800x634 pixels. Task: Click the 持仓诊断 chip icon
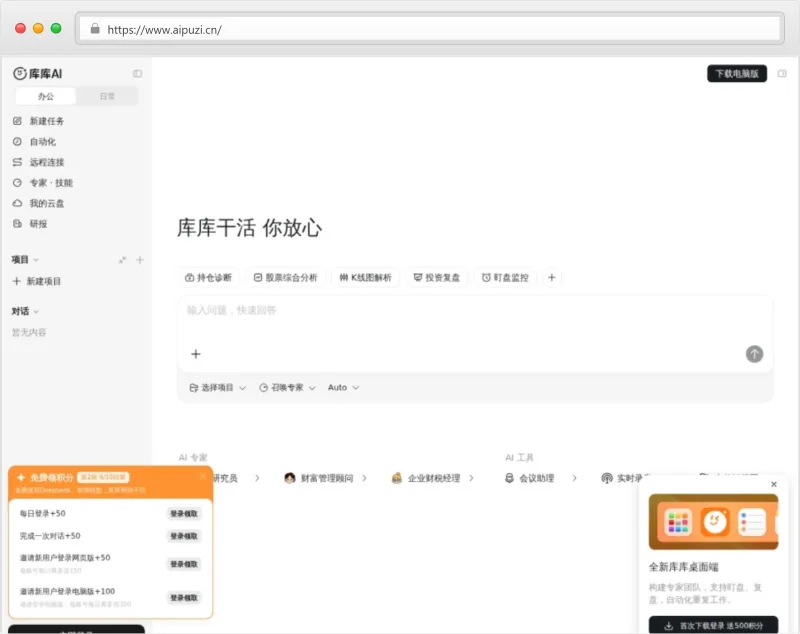[189, 277]
